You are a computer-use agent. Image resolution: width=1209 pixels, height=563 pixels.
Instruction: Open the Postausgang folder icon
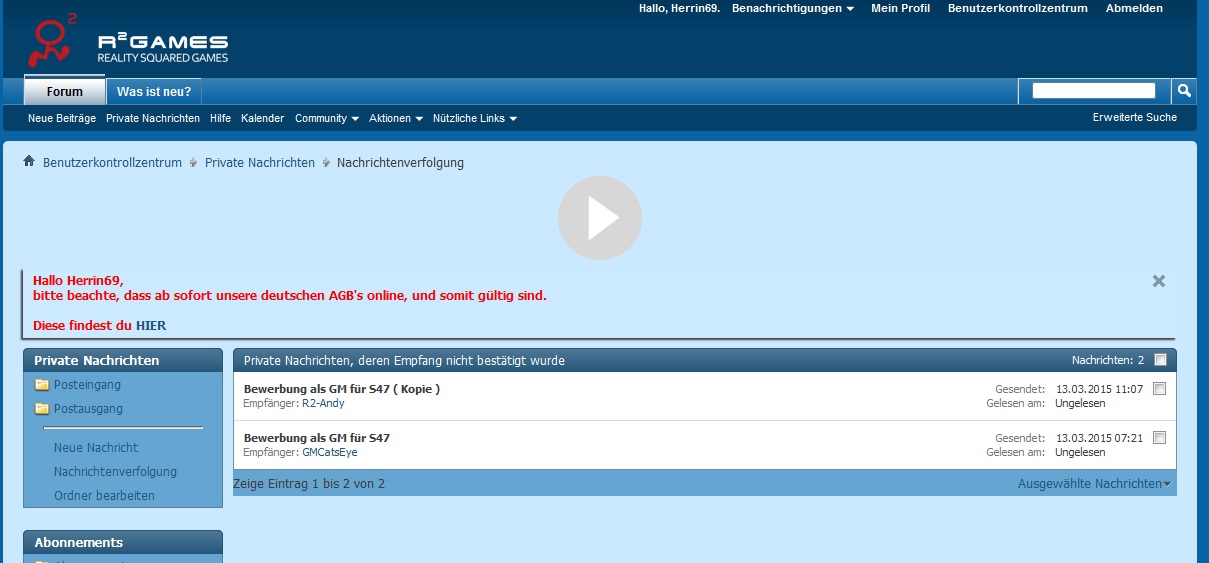pos(42,409)
